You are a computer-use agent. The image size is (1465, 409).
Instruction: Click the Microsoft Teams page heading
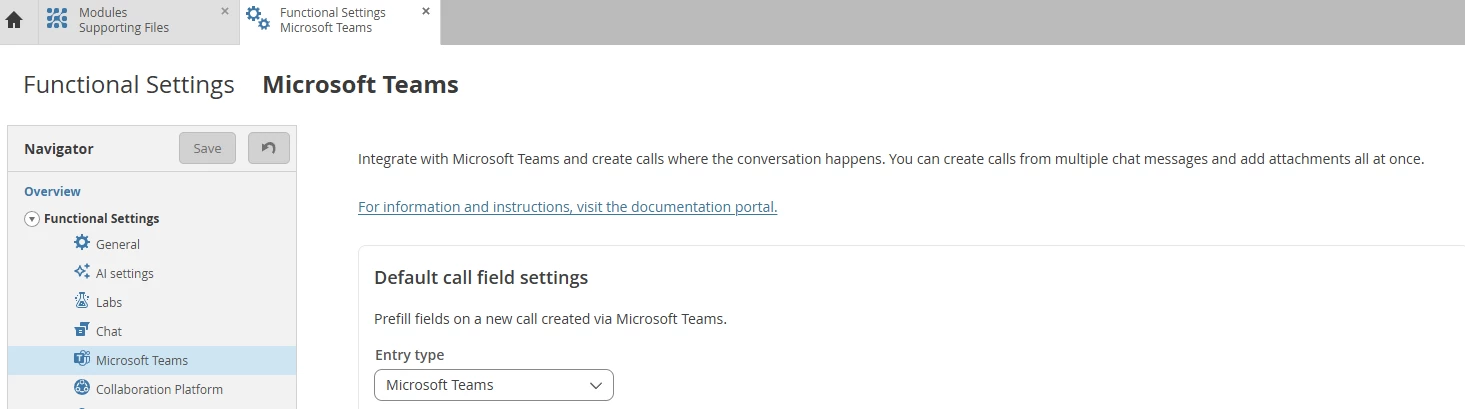[360, 85]
